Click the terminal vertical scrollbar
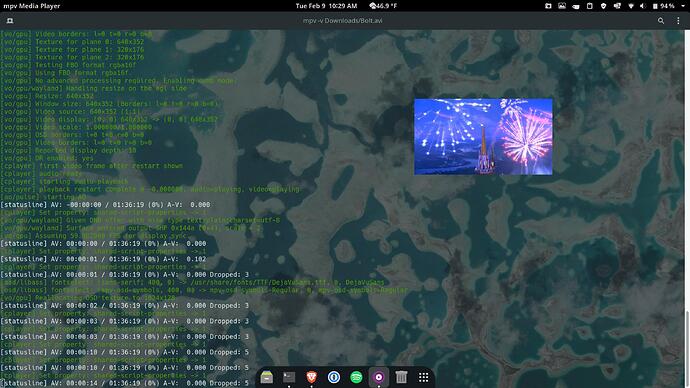The image size is (690, 388). 687,348
